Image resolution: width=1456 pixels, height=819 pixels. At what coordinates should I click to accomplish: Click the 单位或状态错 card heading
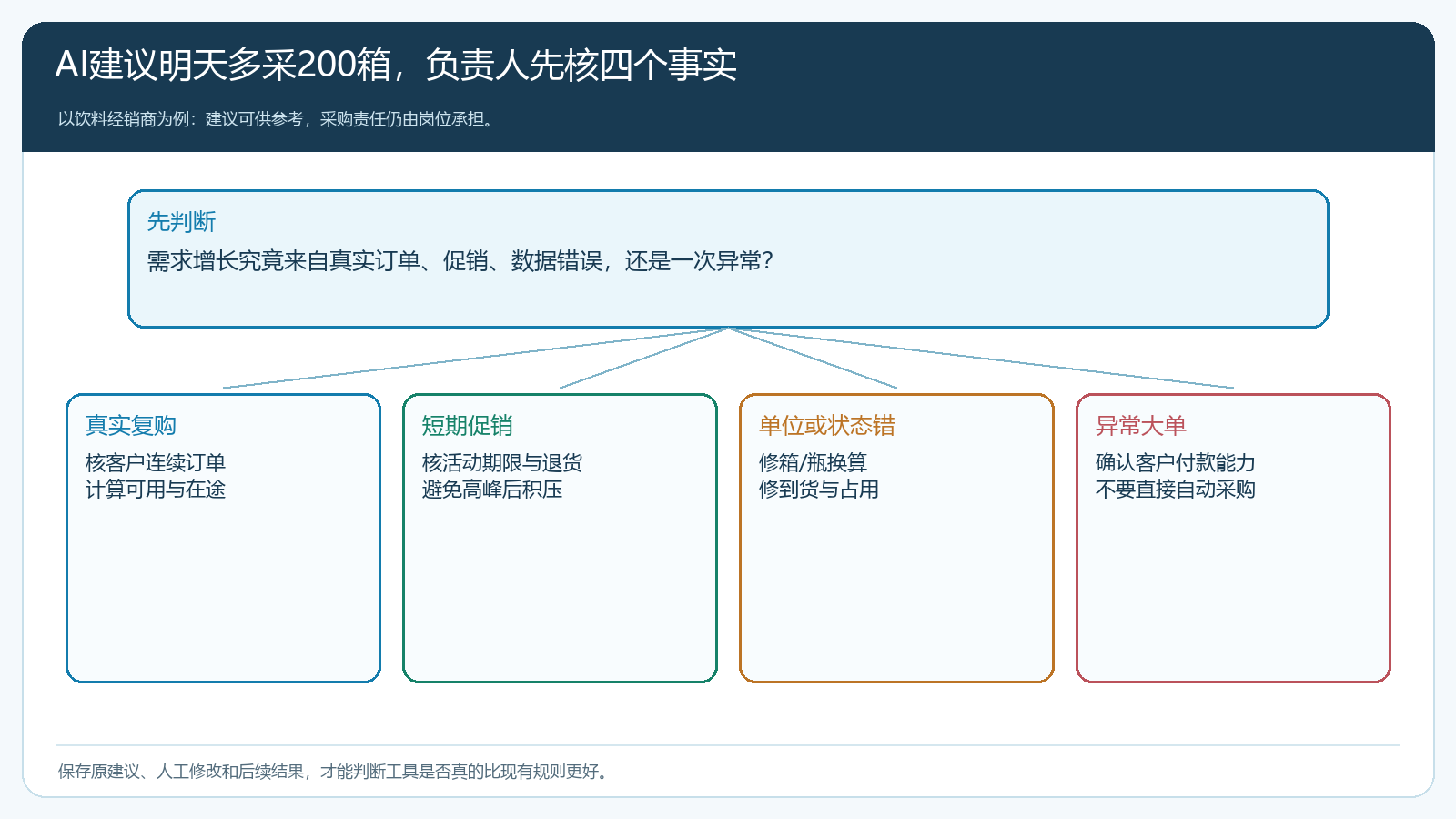(826, 425)
